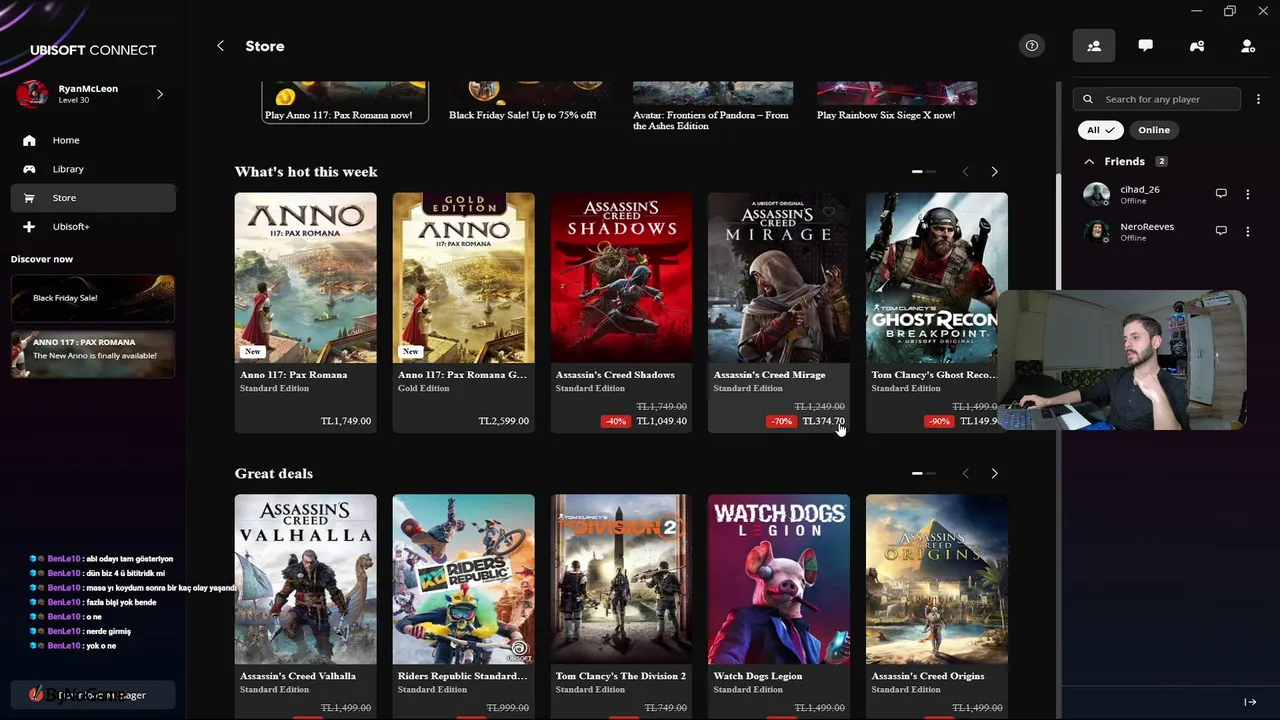The height and width of the screenshot is (720, 1280).
Task: Click the TL374.70 Mirage price
Action: click(x=824, y=421)
